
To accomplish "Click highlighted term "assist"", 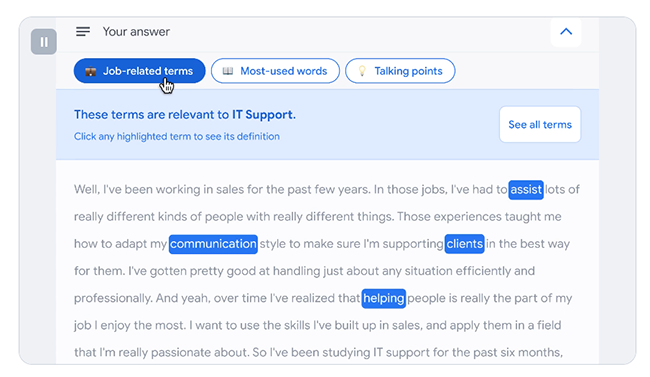I will [526, 190].
